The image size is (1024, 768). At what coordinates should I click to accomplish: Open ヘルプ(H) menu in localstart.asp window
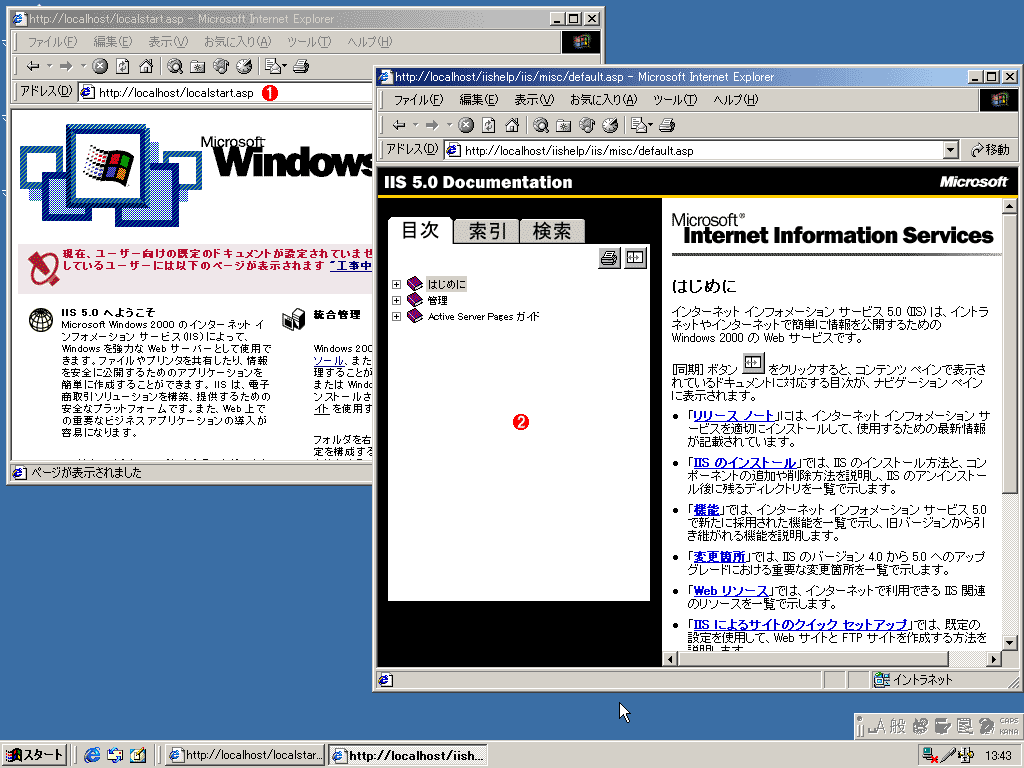coord(370,42)
